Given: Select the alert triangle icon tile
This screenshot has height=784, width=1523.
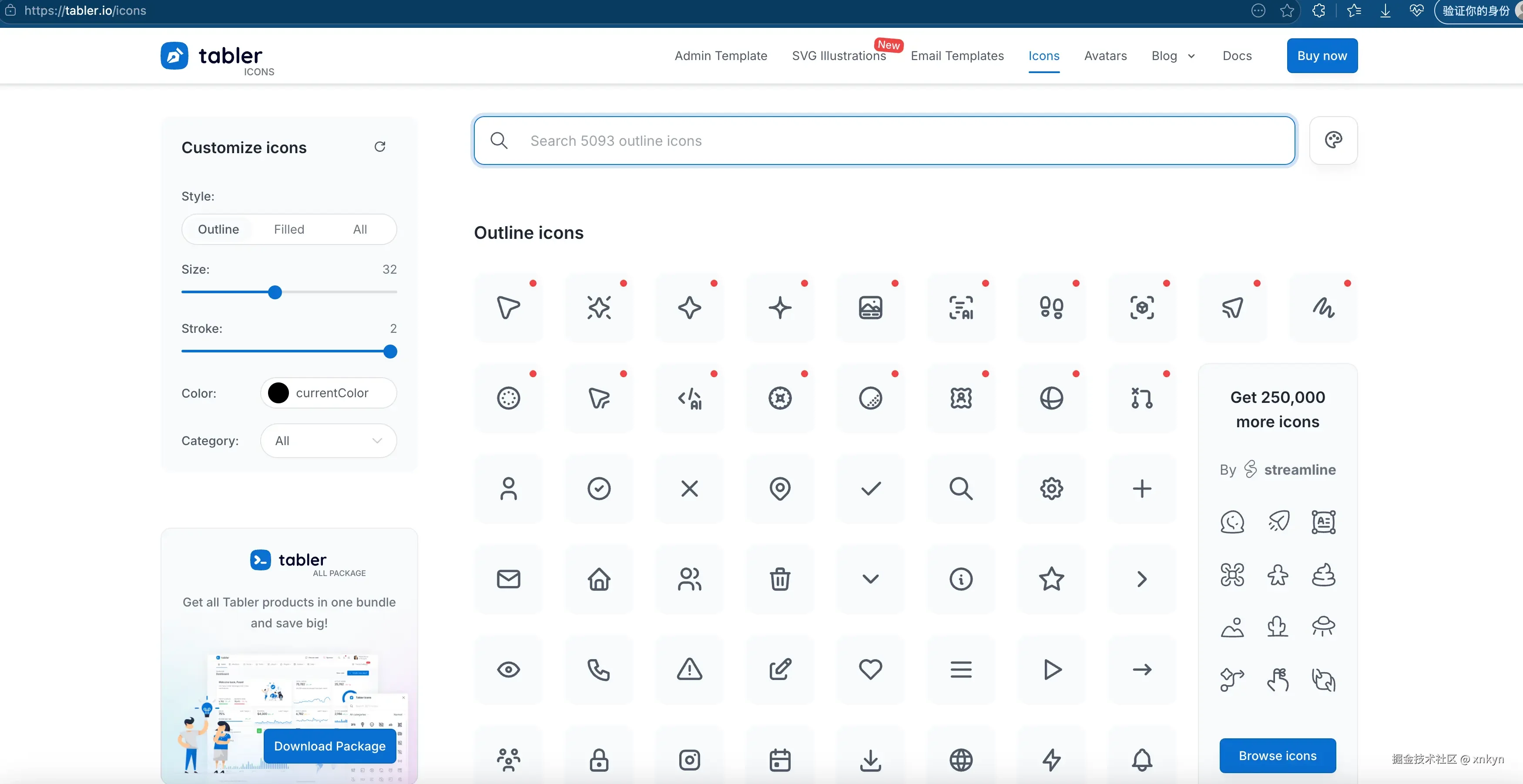Looking at the screenshot, I should point(689,669).
